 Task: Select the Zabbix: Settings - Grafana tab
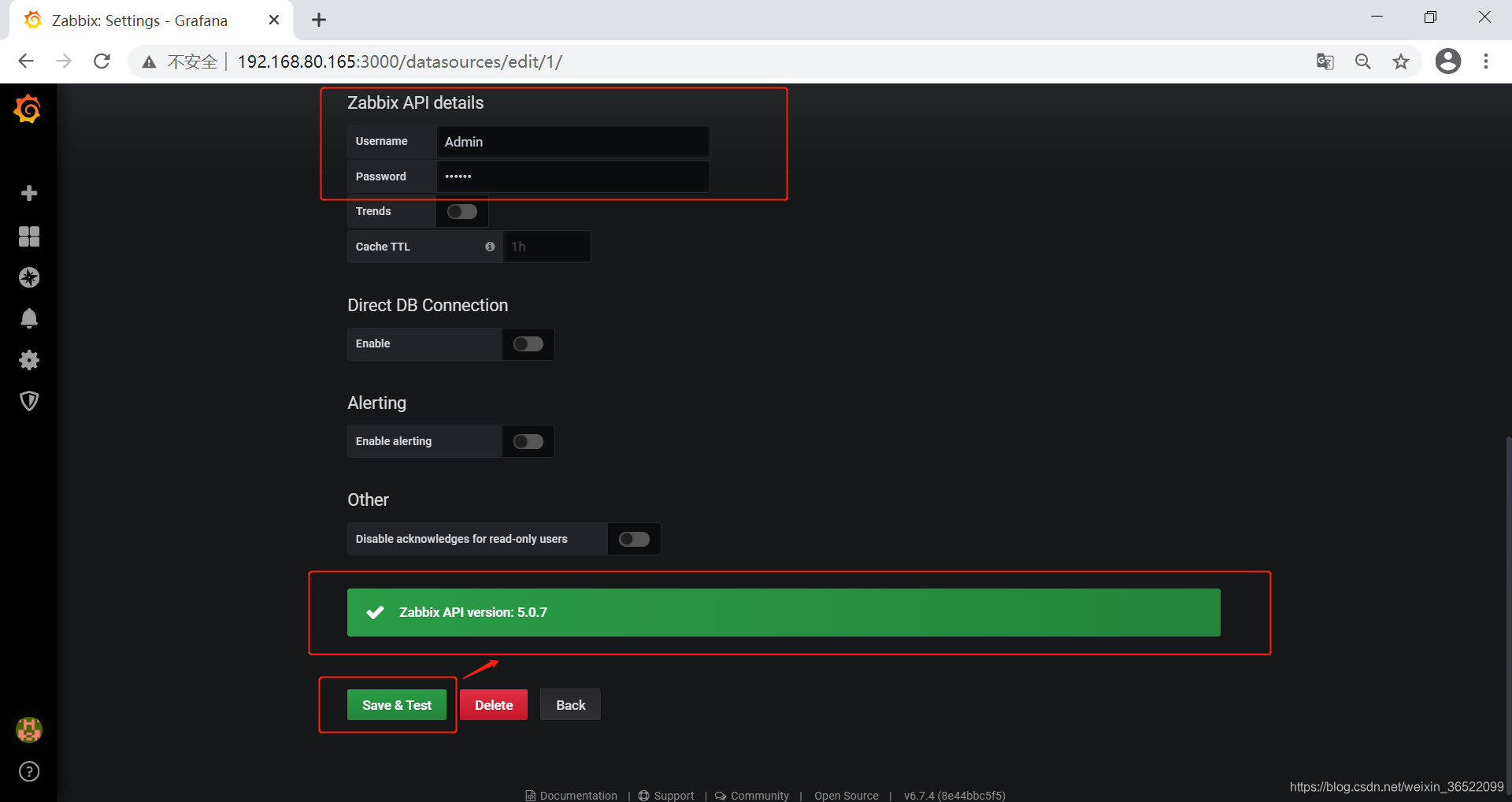click(151, 20)
